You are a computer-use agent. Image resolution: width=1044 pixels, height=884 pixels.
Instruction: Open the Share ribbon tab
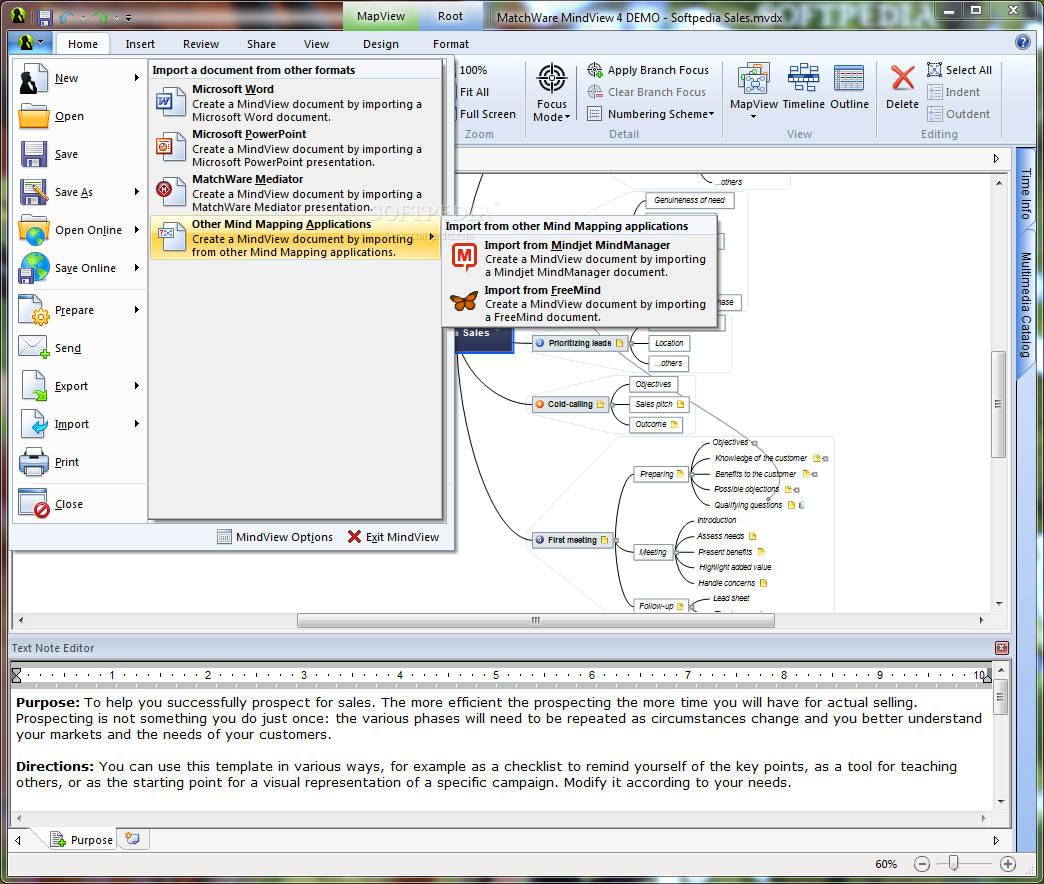pyautogui.click(x=261, y=44)
